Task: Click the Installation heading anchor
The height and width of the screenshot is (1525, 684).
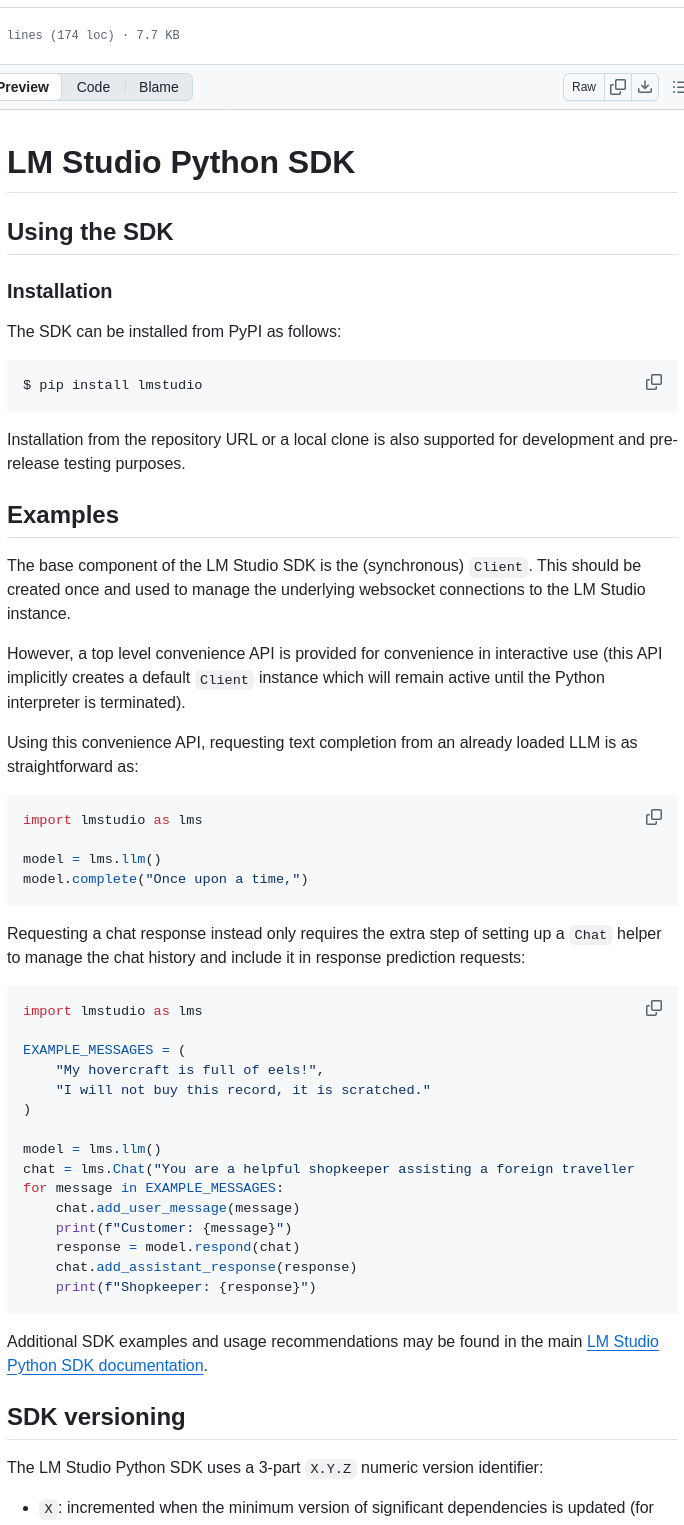Action: click(60, 291)
